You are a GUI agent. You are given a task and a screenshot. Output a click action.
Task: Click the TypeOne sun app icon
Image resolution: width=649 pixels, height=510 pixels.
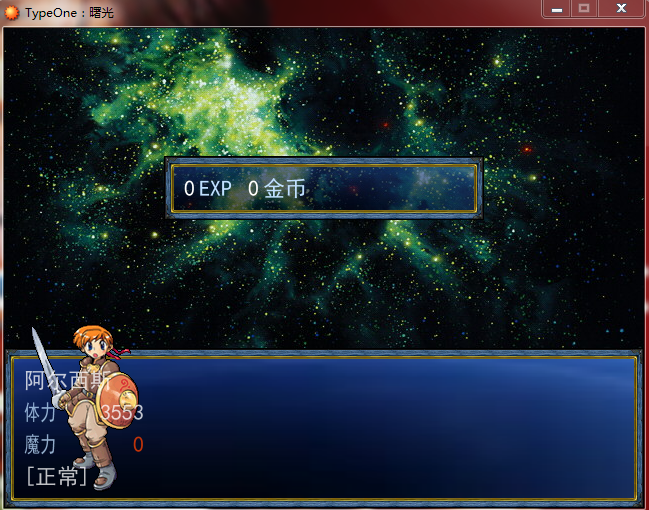tap(12, 12)
